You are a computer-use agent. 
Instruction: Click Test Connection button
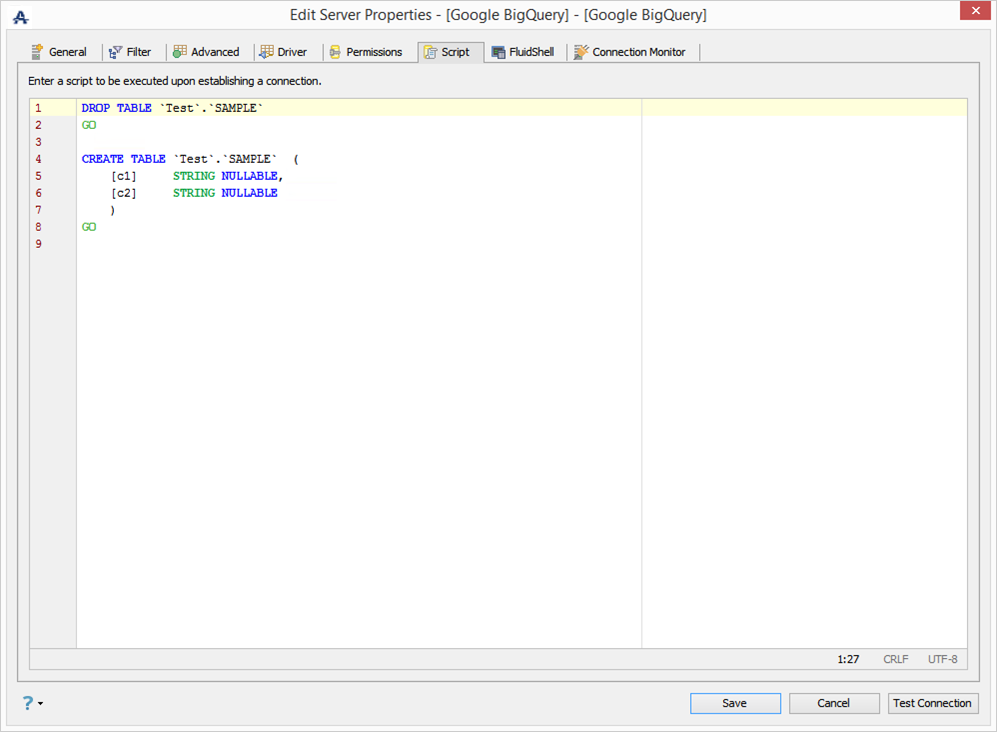(932, 703)
